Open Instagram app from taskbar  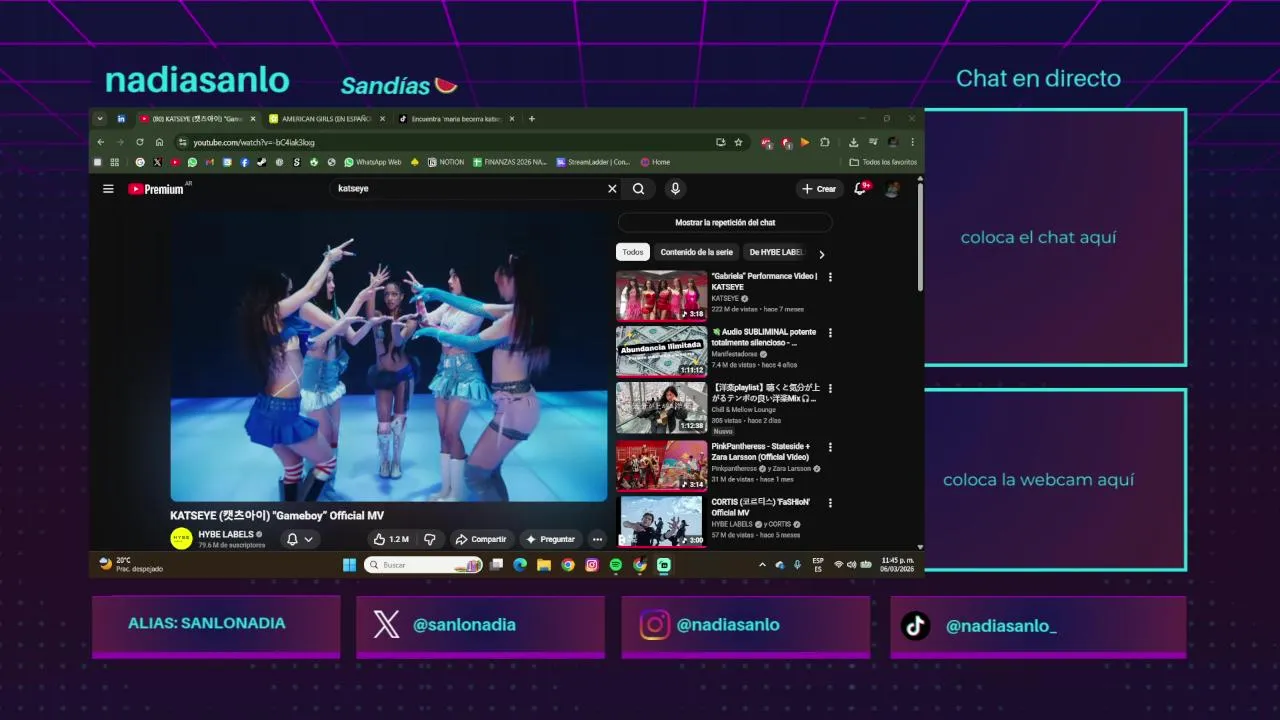[x=592, y=565]
